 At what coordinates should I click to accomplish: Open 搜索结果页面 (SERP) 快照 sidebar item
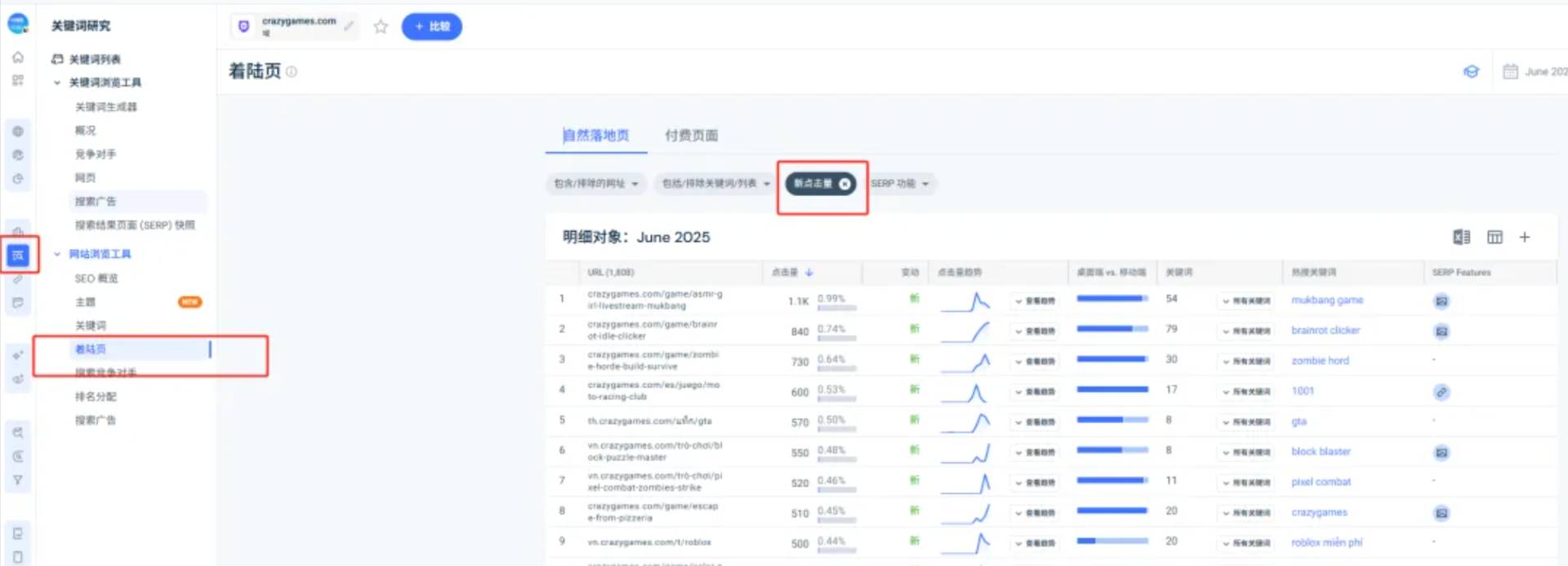pos(135,225)
